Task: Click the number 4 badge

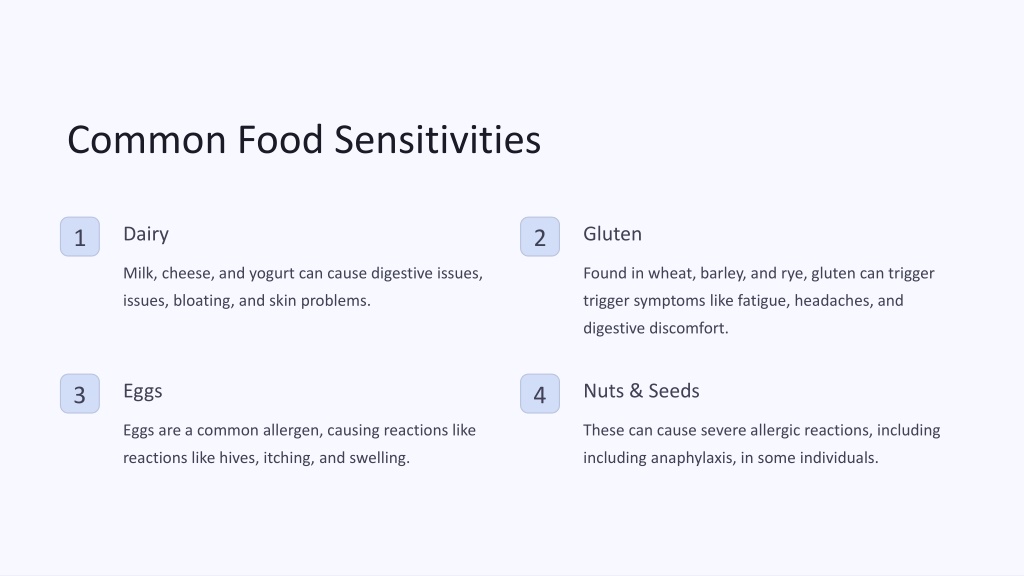Action: pyautogui.click(x=539, y=393)
